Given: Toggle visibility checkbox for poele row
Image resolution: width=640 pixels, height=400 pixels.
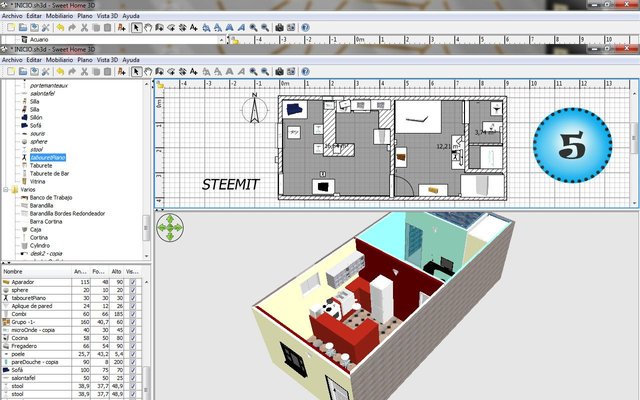Looking at the screenshot, I should [x=133, y=354].
